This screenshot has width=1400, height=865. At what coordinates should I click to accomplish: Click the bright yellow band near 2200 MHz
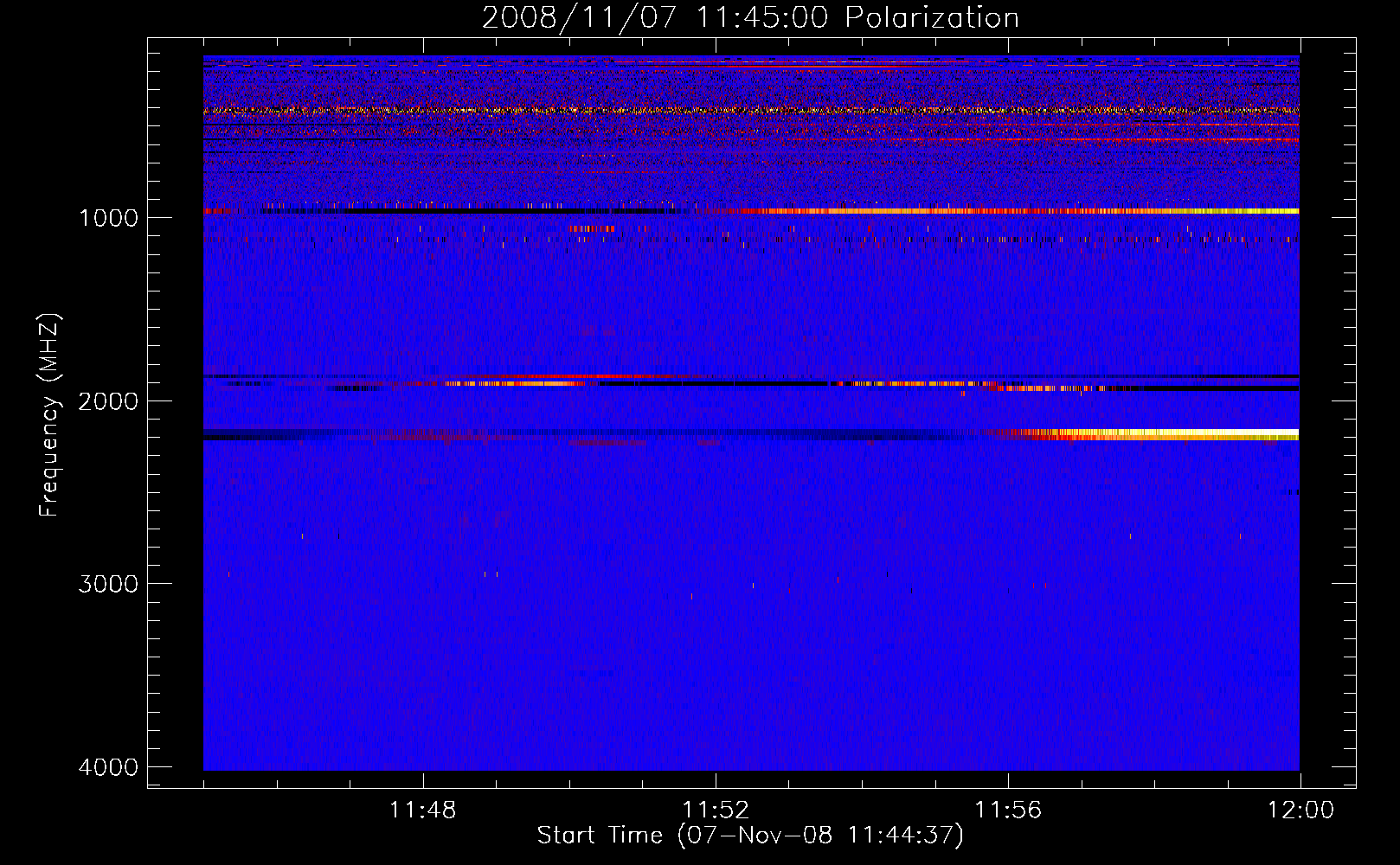tap(1142, 434)
